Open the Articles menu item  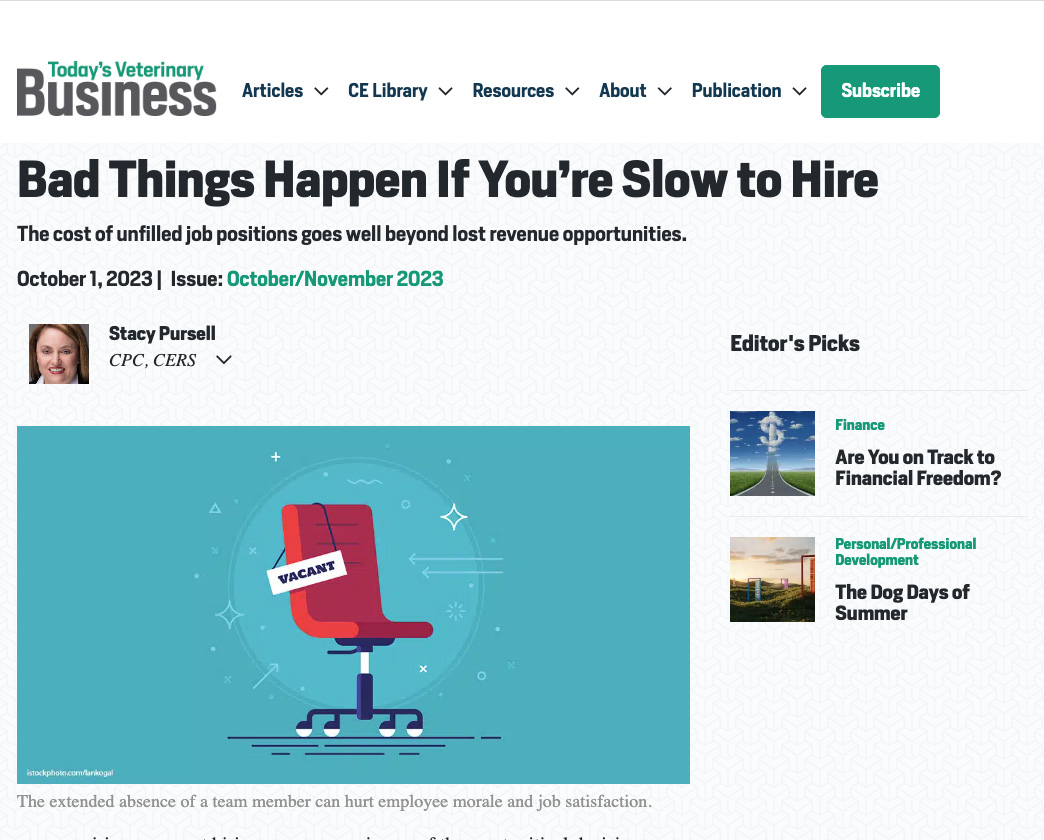(272, 91)
